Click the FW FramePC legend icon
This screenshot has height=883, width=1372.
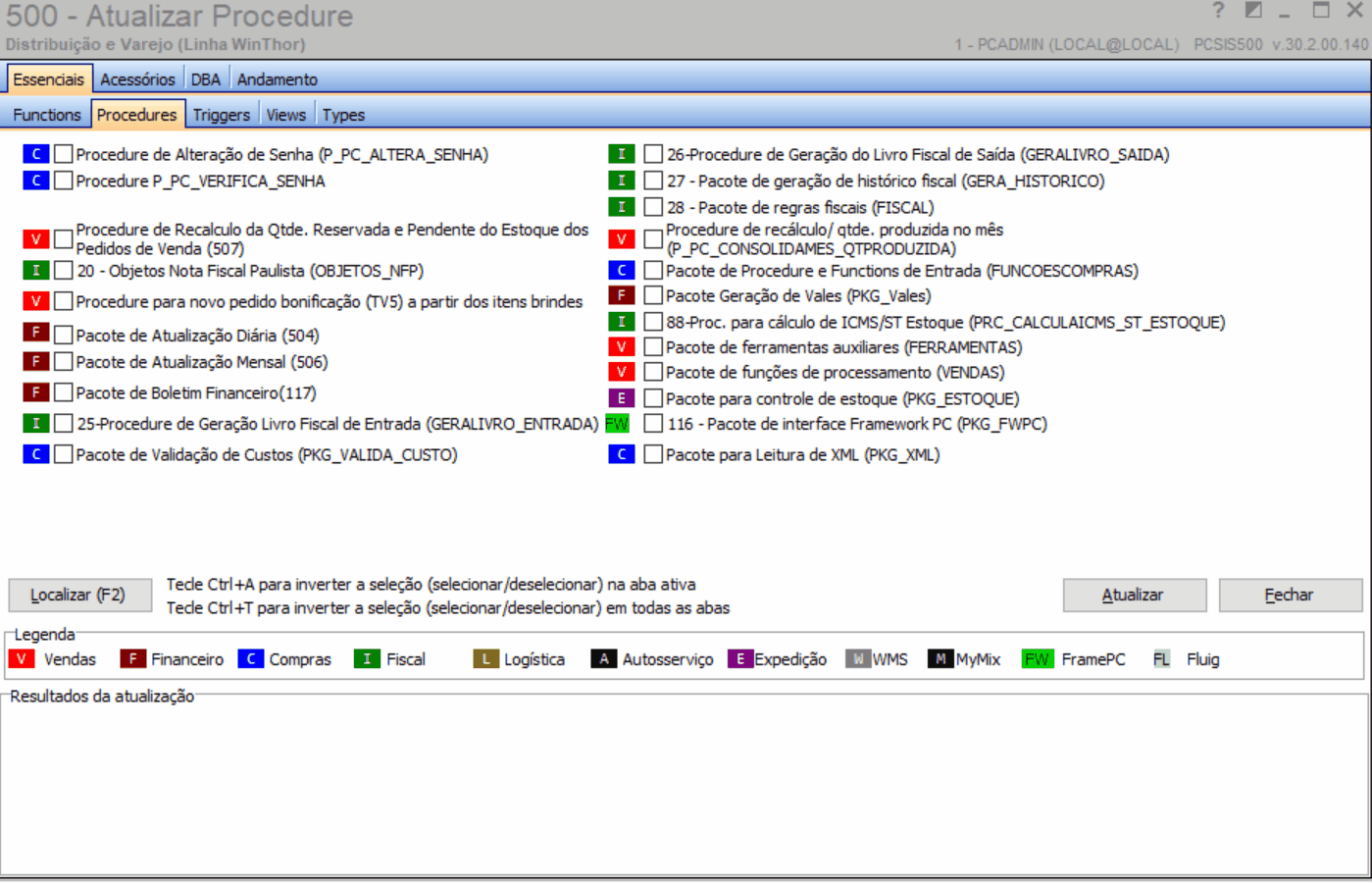[x=1037, y=659]
